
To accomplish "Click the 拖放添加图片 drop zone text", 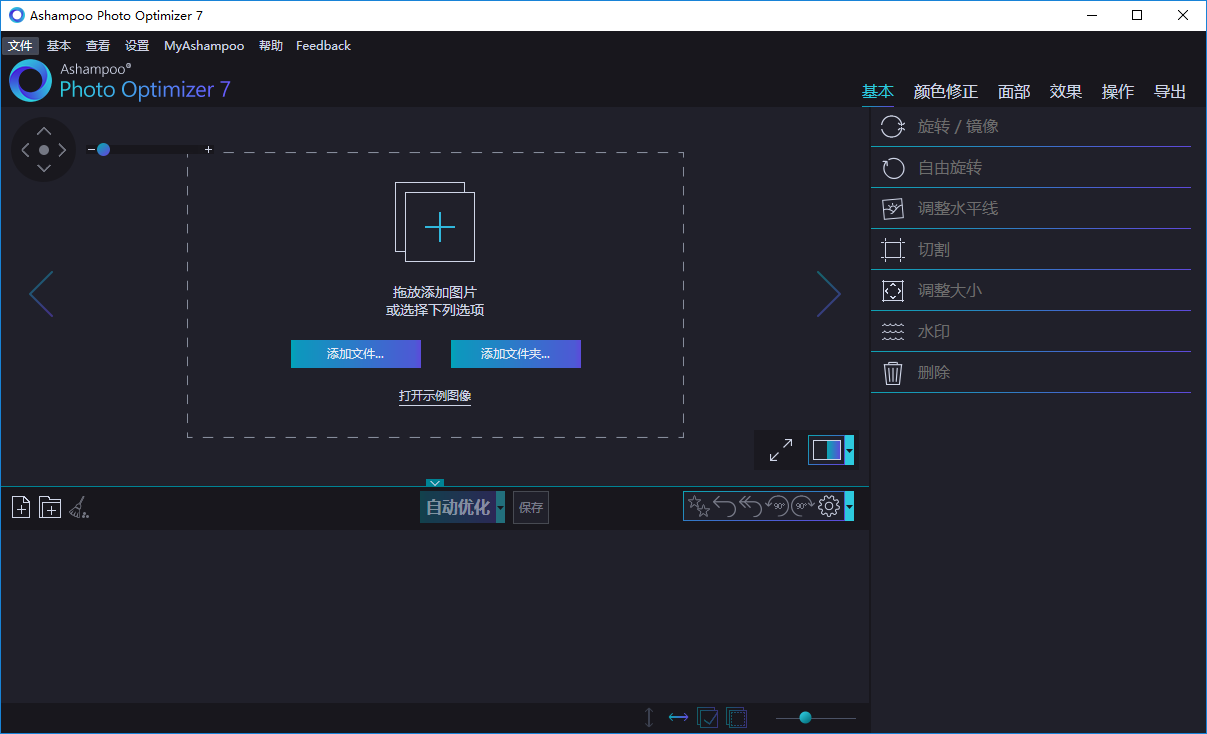I will pos(435,292).
